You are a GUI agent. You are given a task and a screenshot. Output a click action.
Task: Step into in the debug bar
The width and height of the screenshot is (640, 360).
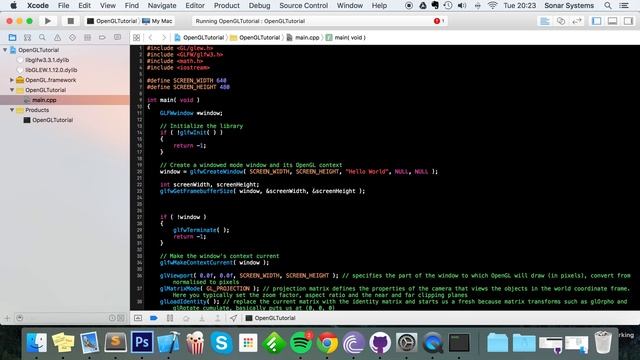pos(202,318)
